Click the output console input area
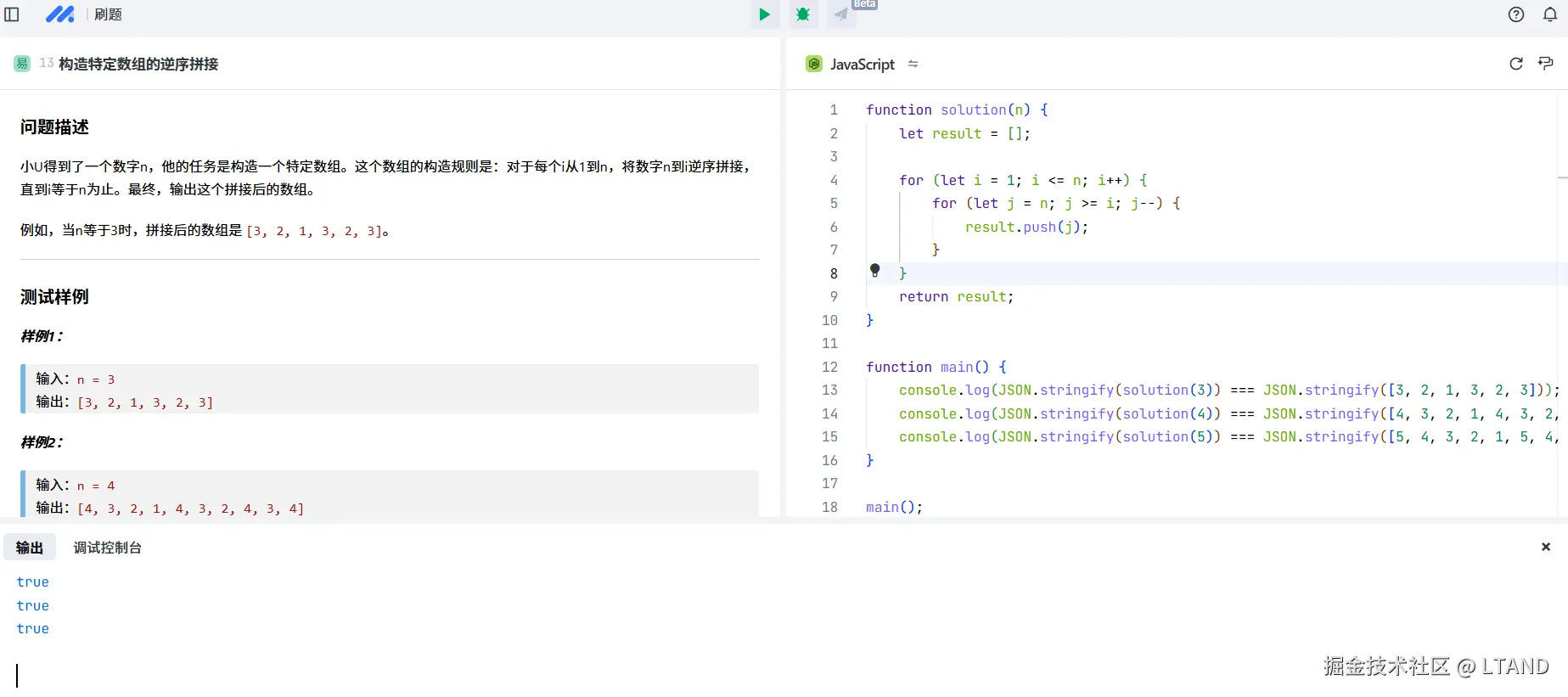The width and height of the screenshot is (1568, 697). click(x=784, y=676)
